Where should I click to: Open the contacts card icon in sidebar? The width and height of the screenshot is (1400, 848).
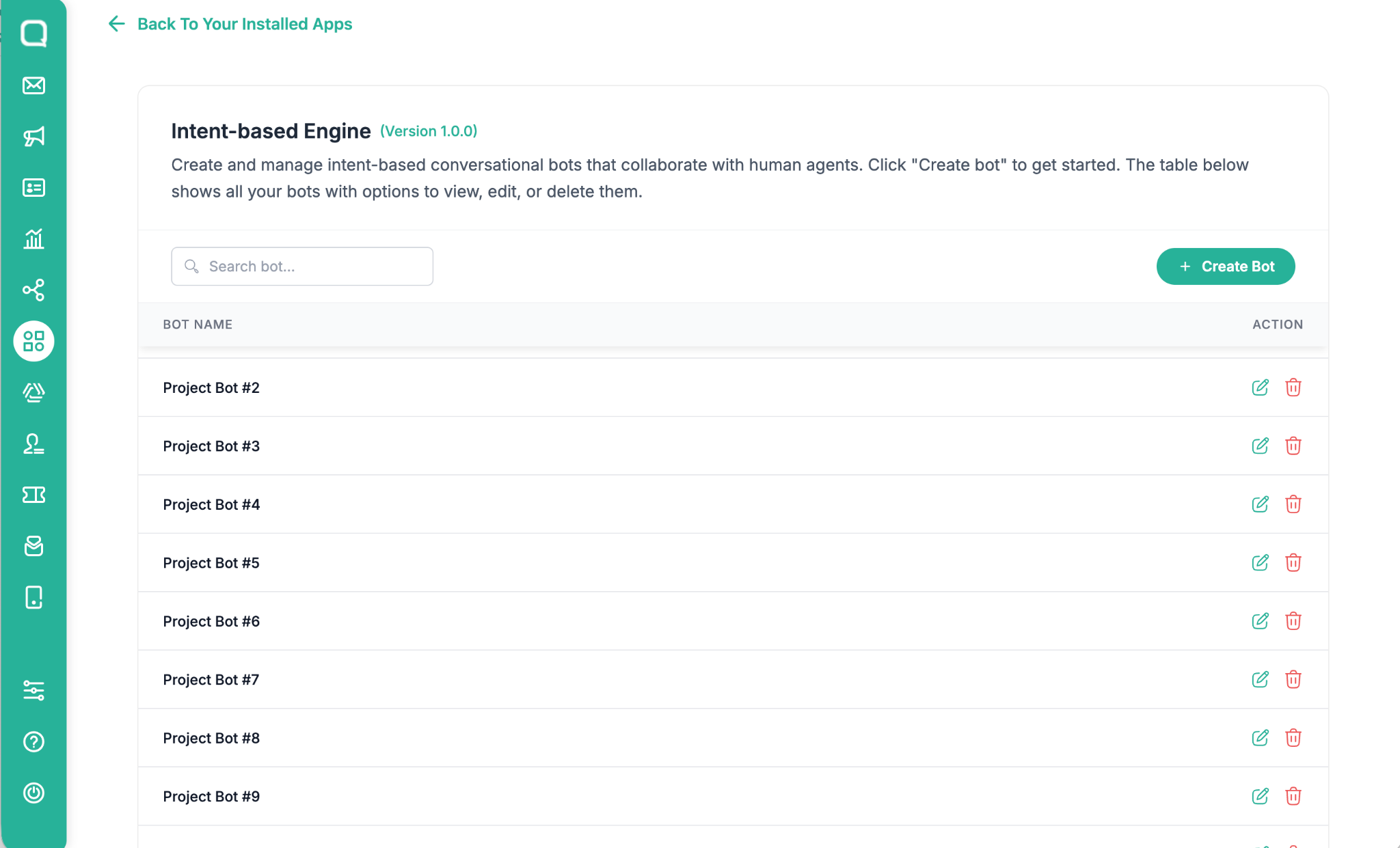pos(33,188)
